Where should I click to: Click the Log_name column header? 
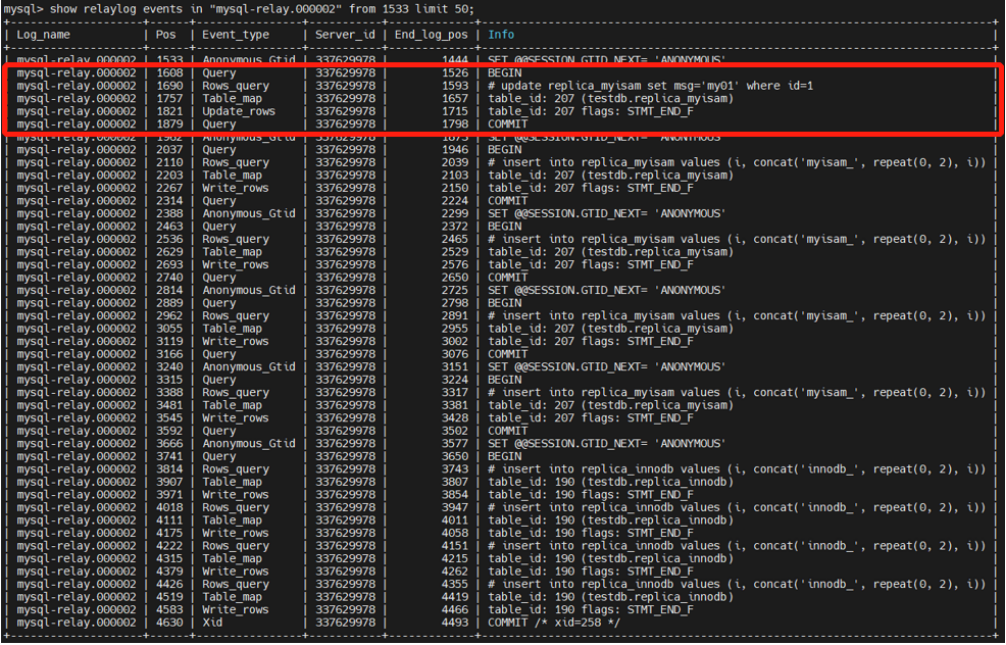42,34
